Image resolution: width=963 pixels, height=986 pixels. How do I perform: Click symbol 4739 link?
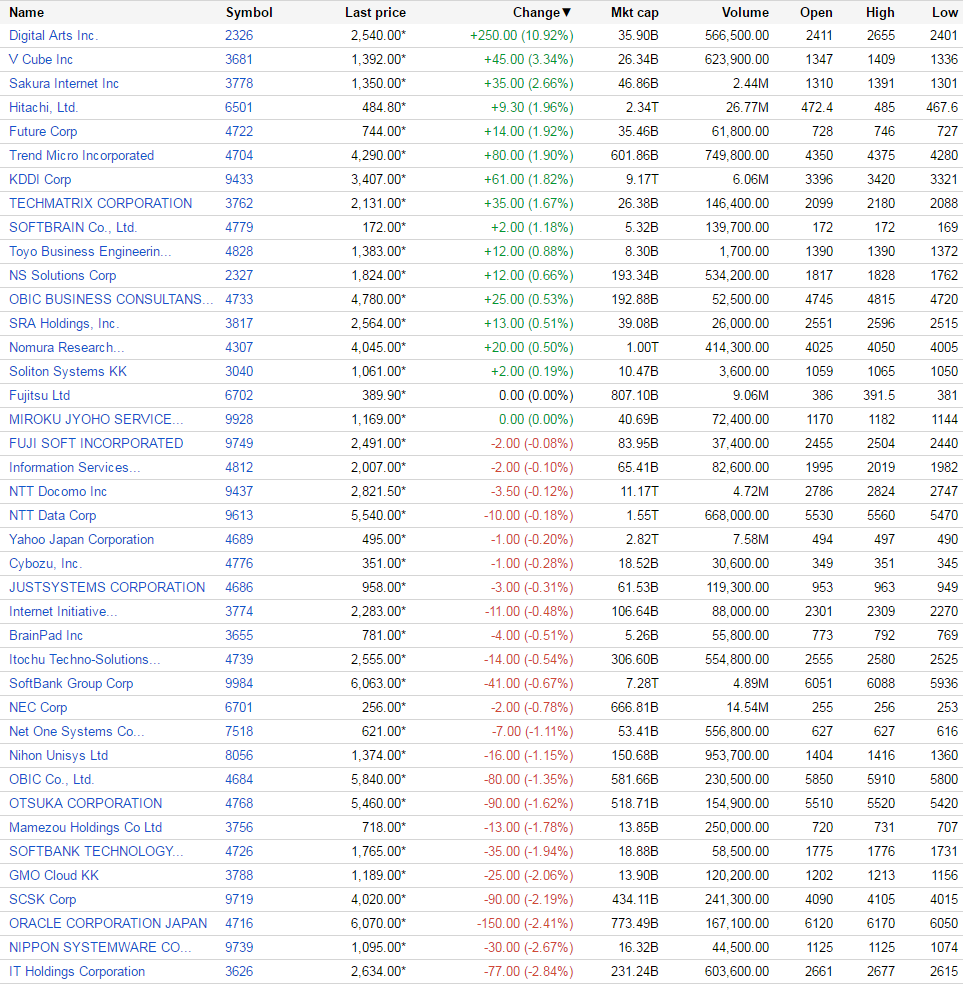[239, 659]
